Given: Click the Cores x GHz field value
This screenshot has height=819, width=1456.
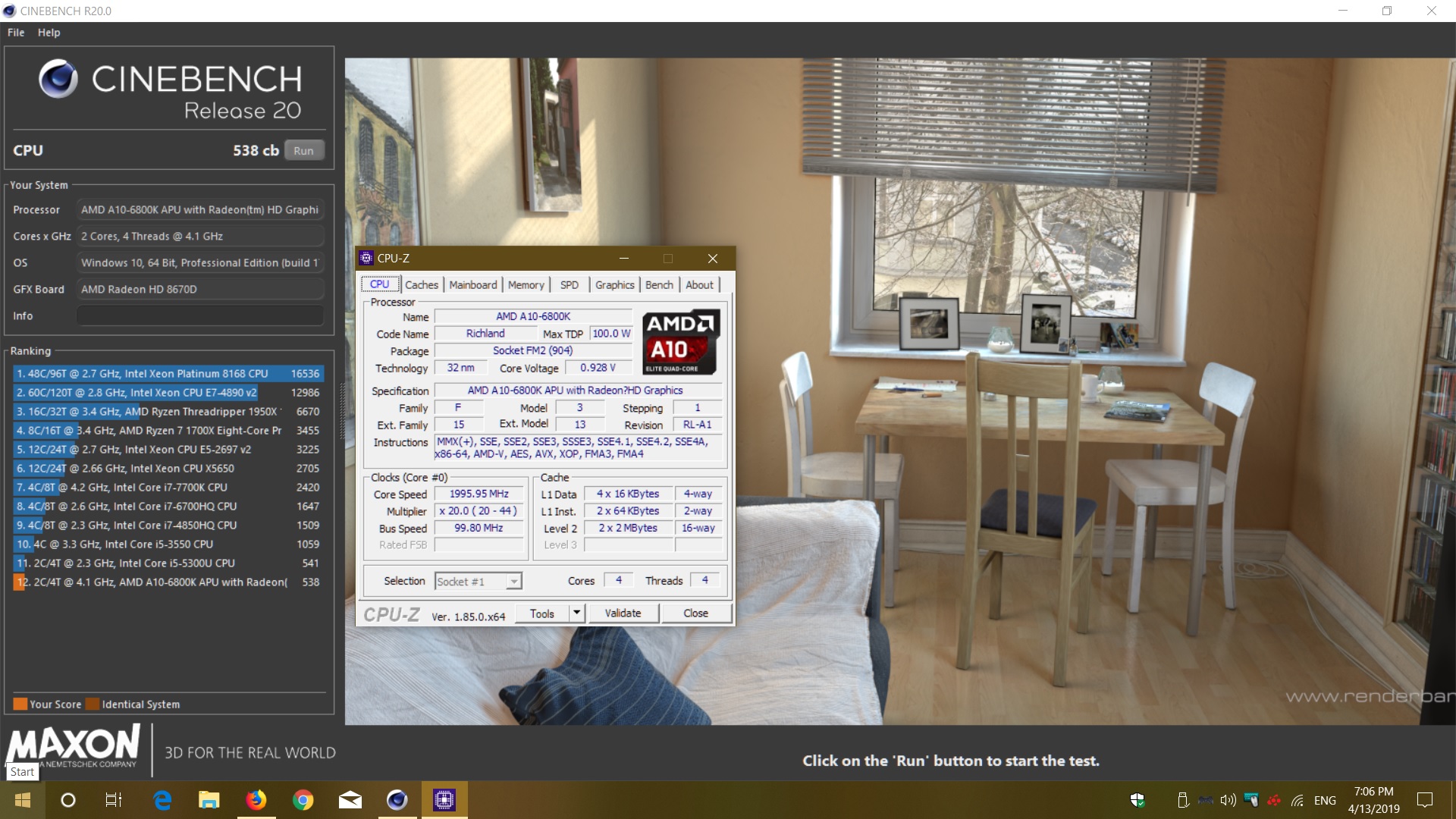Looking at the screenshot, I should point(200,236).
